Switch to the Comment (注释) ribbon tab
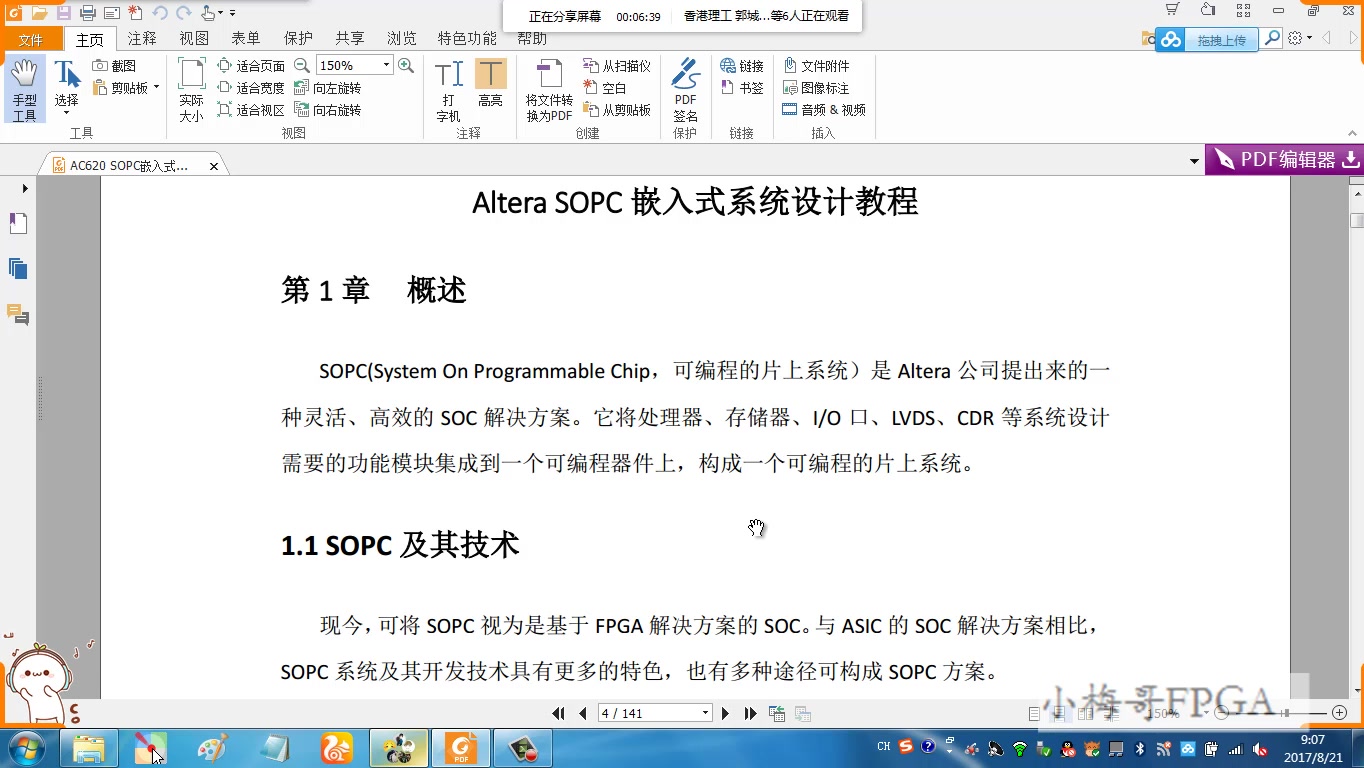 [142, 39]
